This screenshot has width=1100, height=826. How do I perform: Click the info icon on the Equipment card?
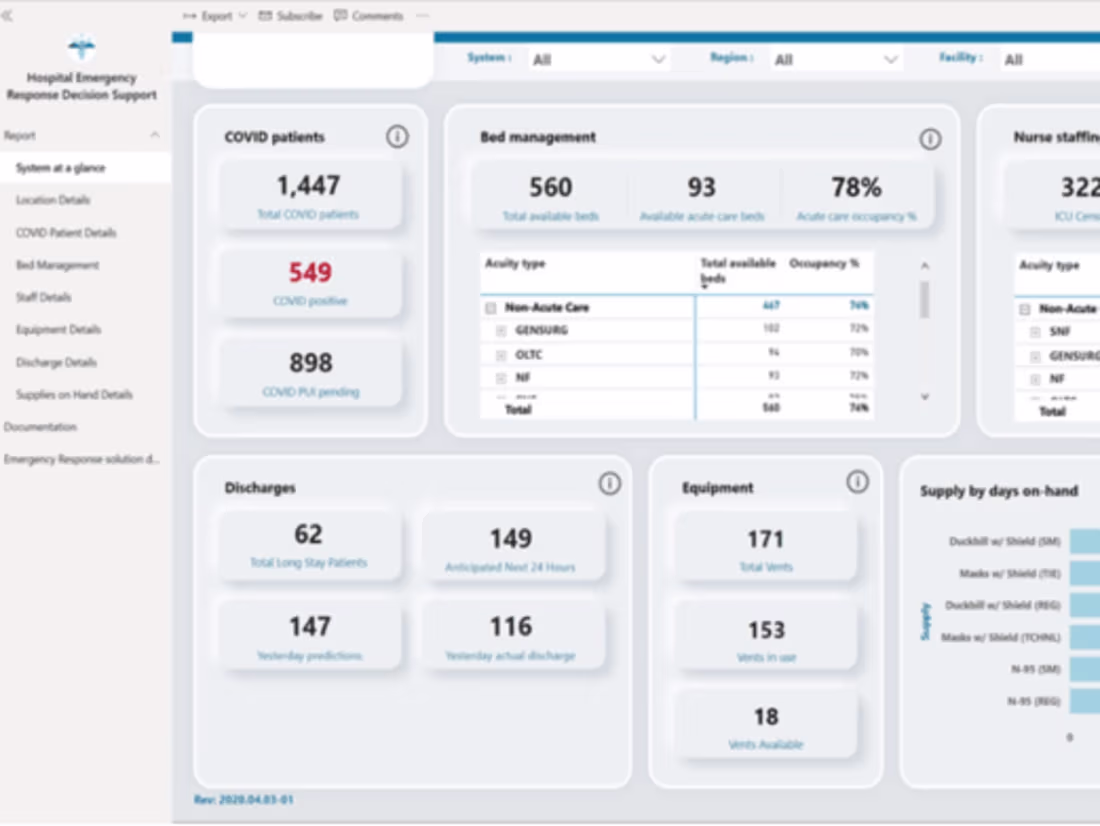pos(857,482)
